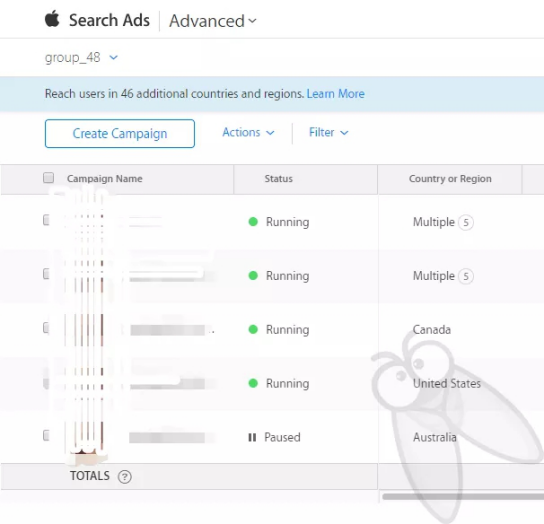Click the Create Campaign button
This screenshot has height=524, width=544.
tap(120, 134)
